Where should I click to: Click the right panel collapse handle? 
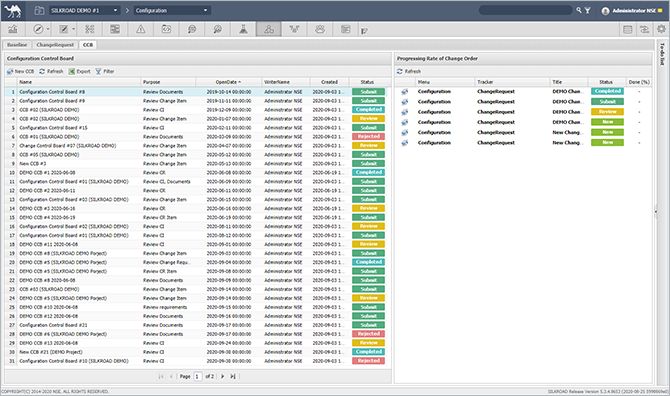click(655, 211)
